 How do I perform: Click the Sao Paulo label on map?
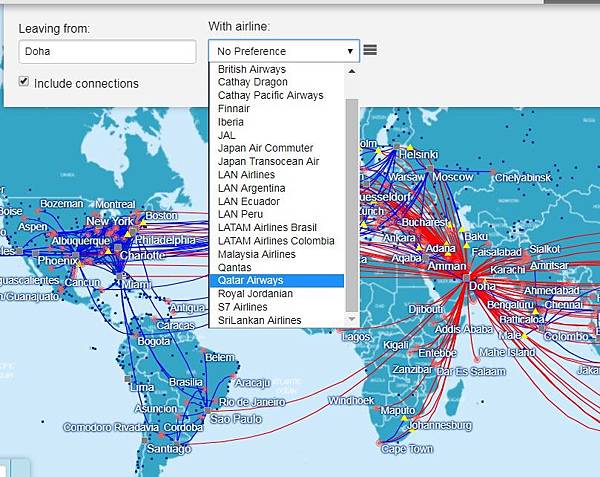click(236, 419)
